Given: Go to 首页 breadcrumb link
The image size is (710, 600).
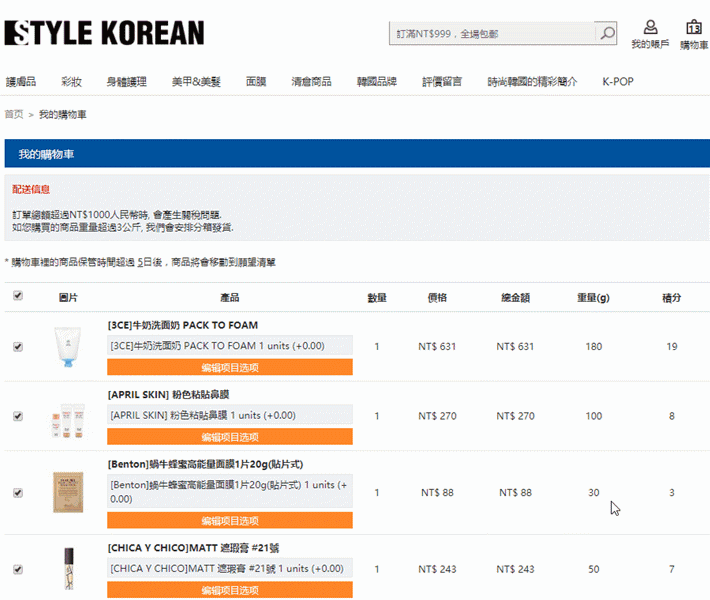Looking at the screenshot, I should [14, 114].
